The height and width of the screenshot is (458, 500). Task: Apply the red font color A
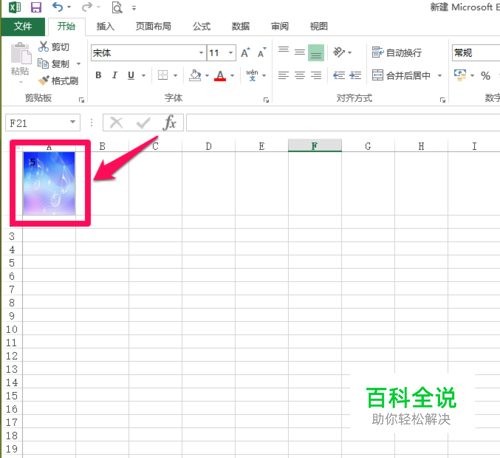(220, 76)
